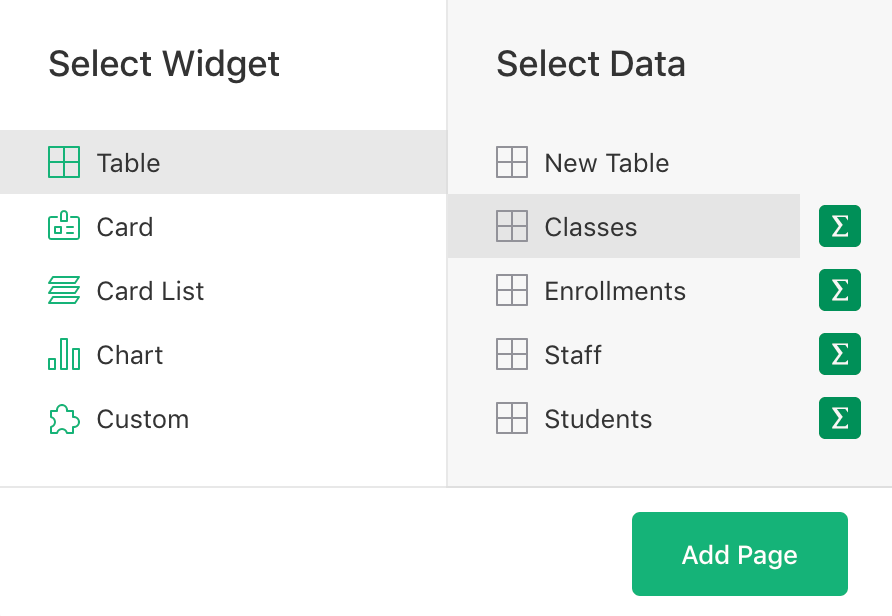Click the table grid icon beside Students
This screenshot has height=616, width=892.
click(x=511, y=418)
